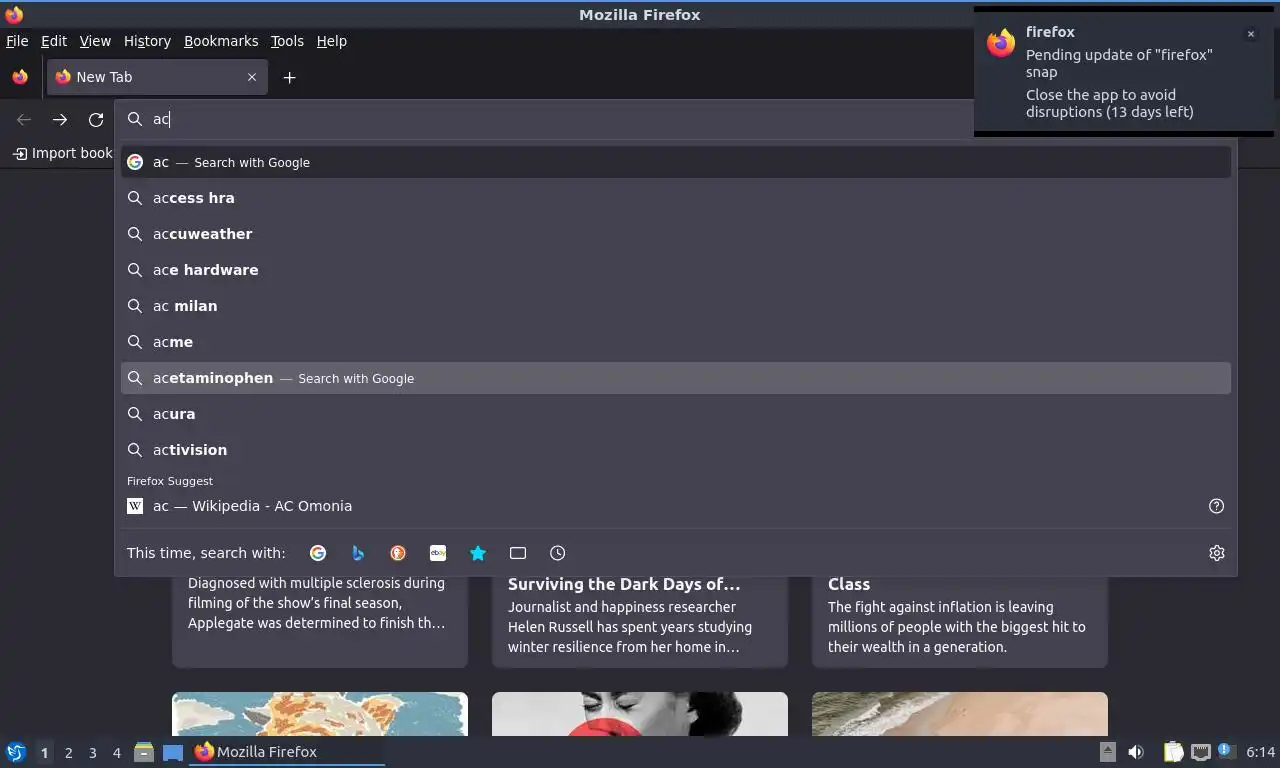1280x768 pixels.
Task: Click the 6:14 clock in system tray
Action: 1261,752
